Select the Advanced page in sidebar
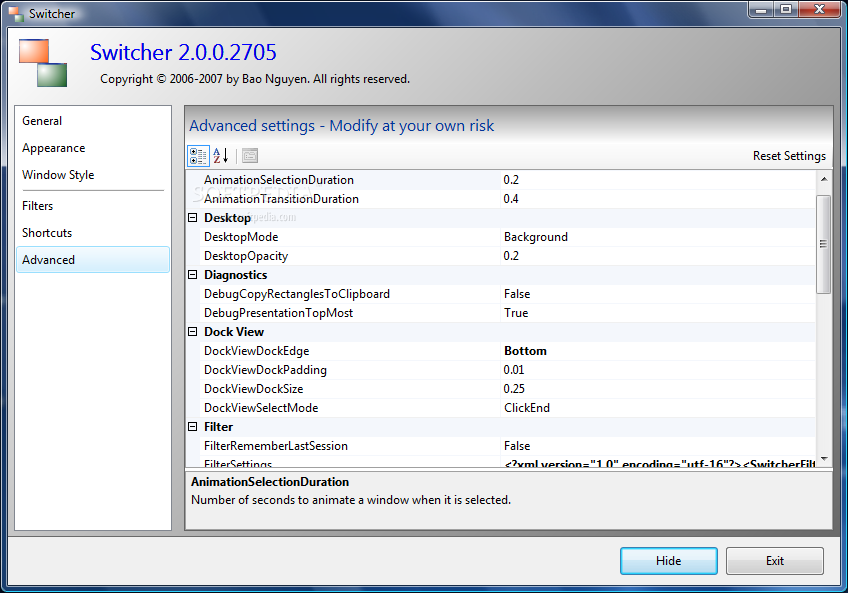848x593 pixels. point(93,260)
